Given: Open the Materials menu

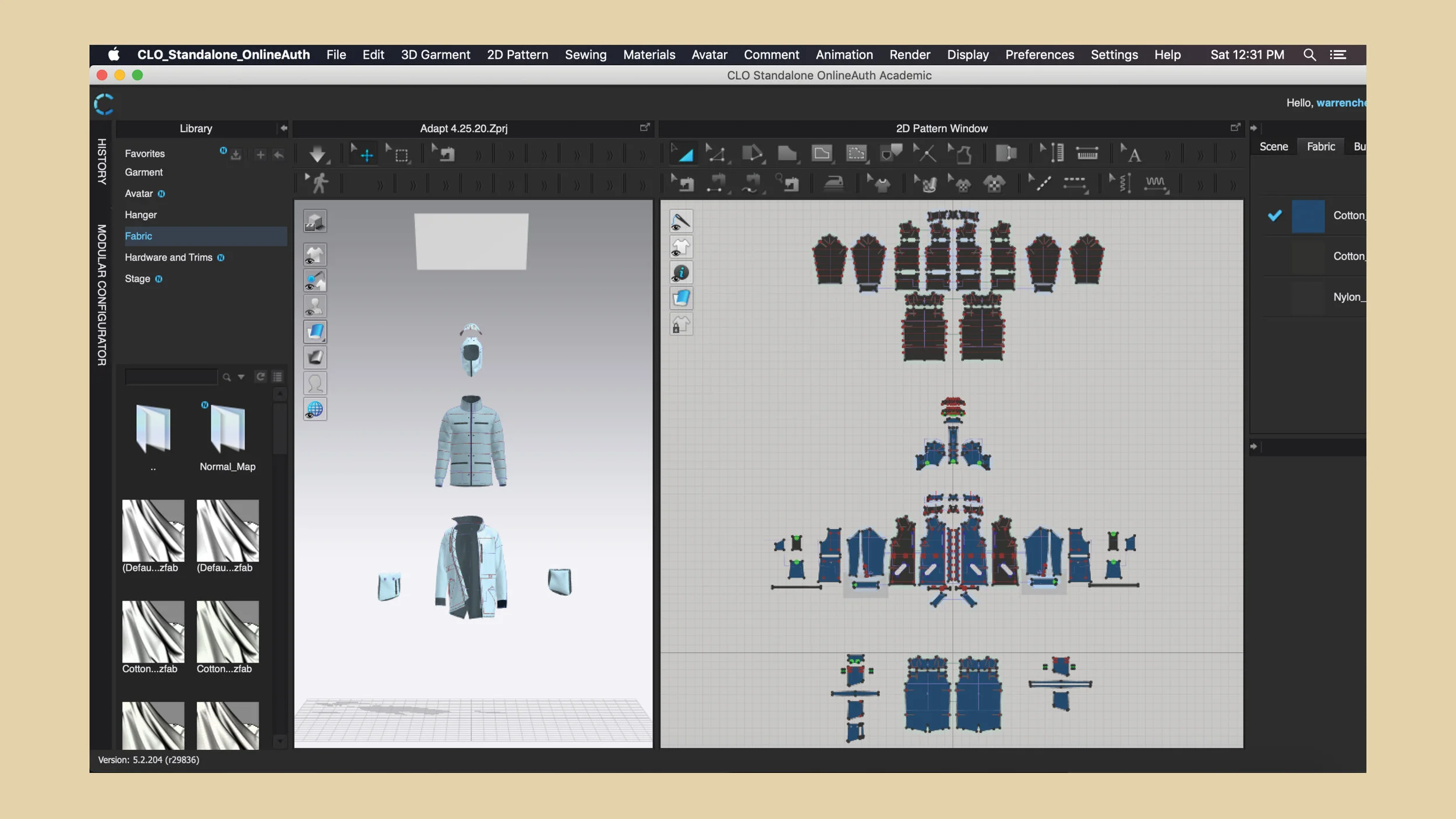Looking at the screenshot, I should click(x=649, y=55).
